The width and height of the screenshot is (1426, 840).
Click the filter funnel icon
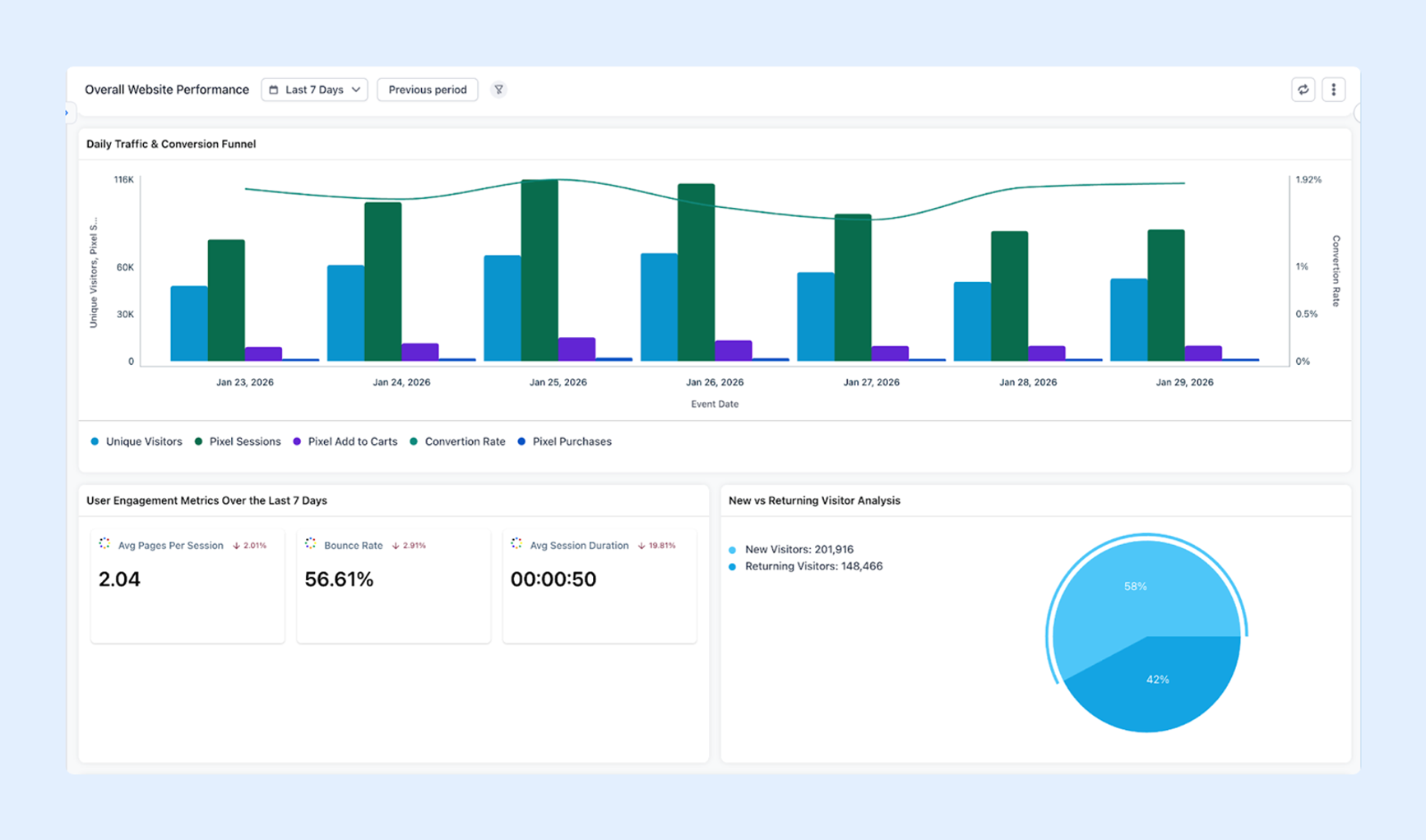[498, 90]
